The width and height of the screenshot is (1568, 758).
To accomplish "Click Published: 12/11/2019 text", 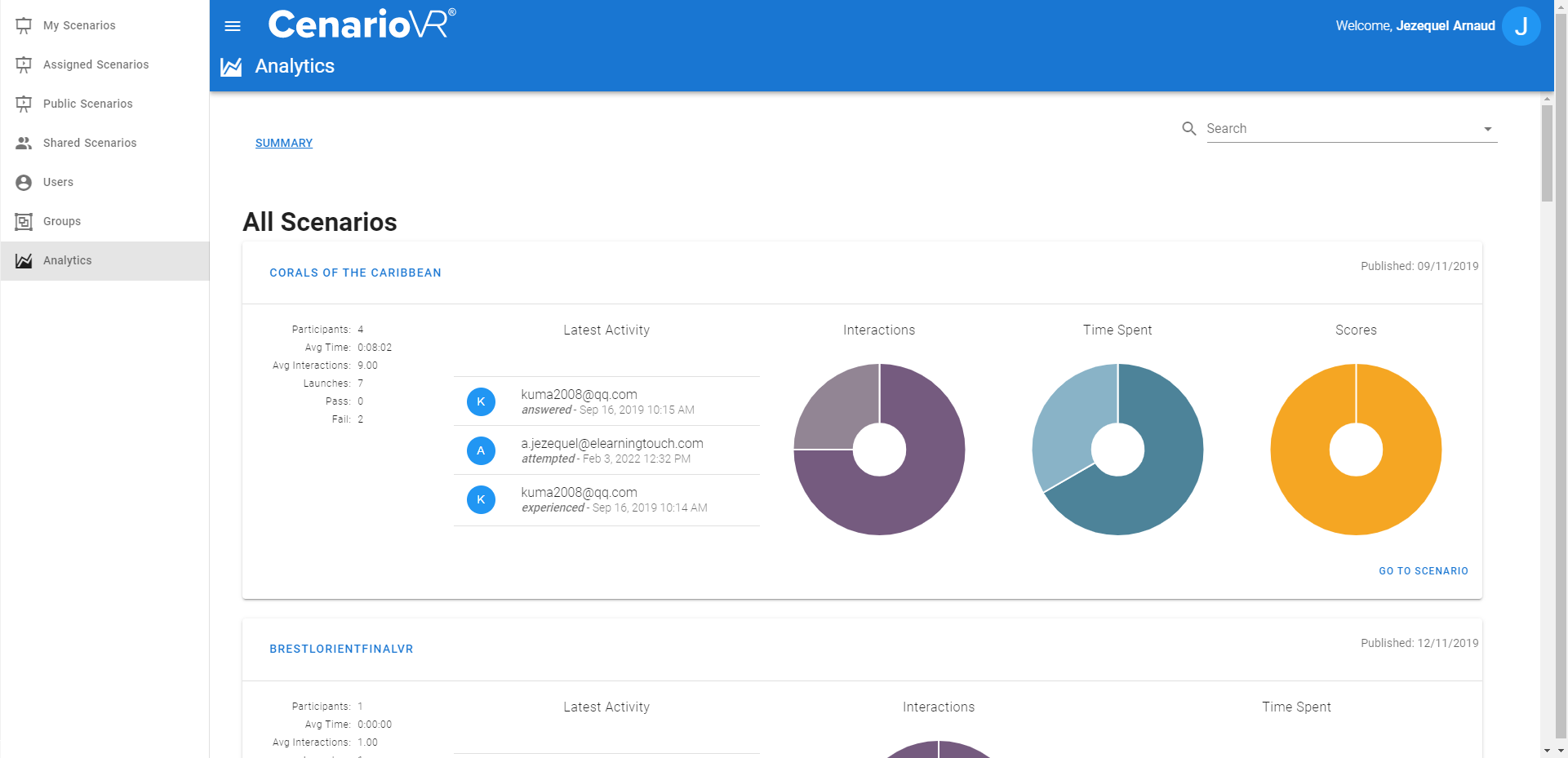I will (x=1419, y=643).
